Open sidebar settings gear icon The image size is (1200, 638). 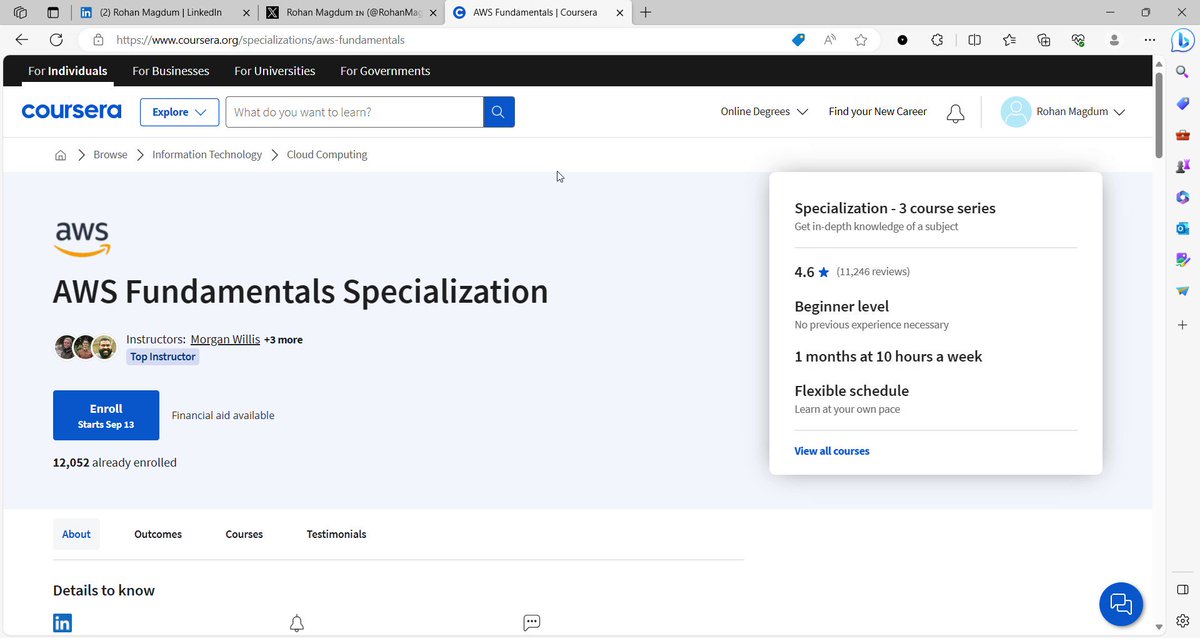pyautogui.click(x=1182, y=620)
